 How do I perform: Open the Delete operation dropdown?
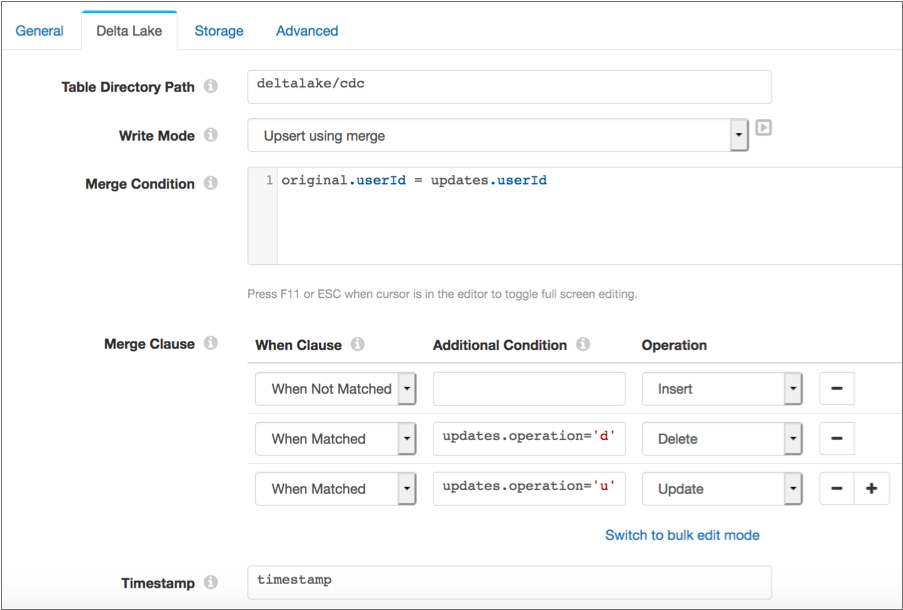(x=722, y=439)
